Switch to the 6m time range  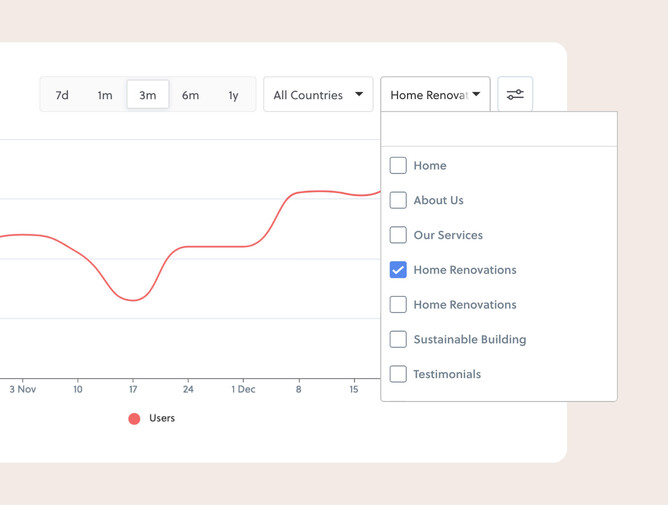point(190,95)
